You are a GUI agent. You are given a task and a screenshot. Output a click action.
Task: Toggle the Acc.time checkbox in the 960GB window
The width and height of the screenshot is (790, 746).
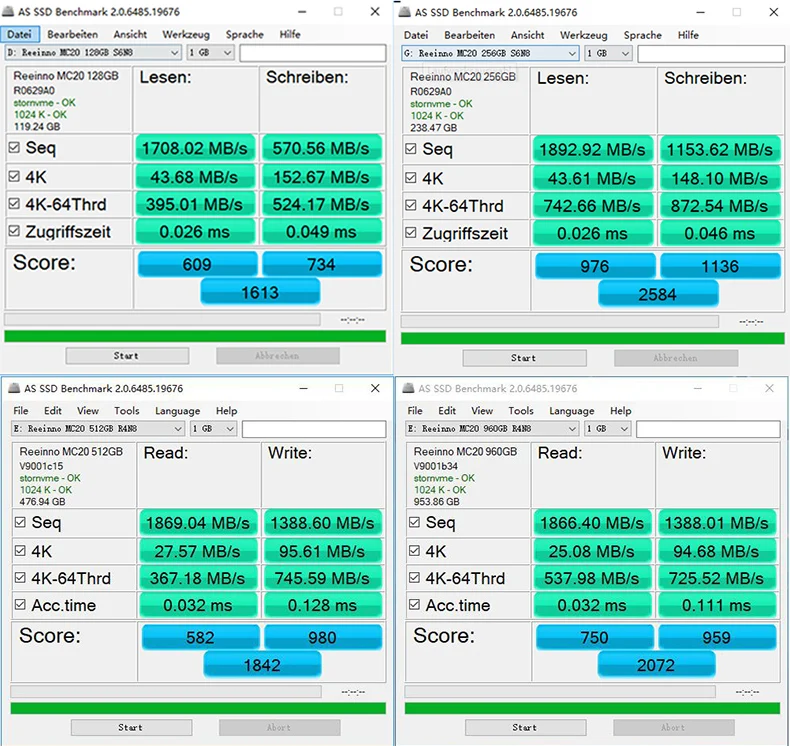[414, 604]
